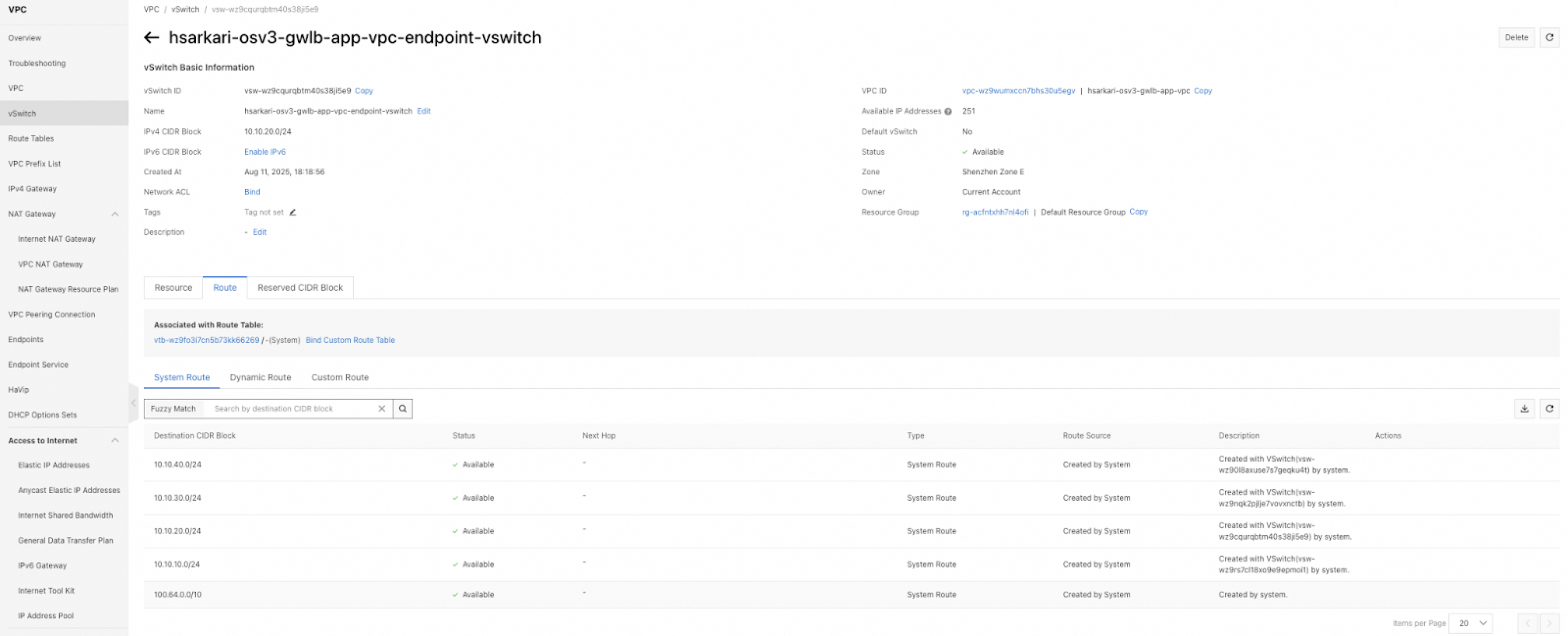This screenshot has width=1568, height=636.
Task: Click the Delete button
Action: click(x=1516, y=38)
